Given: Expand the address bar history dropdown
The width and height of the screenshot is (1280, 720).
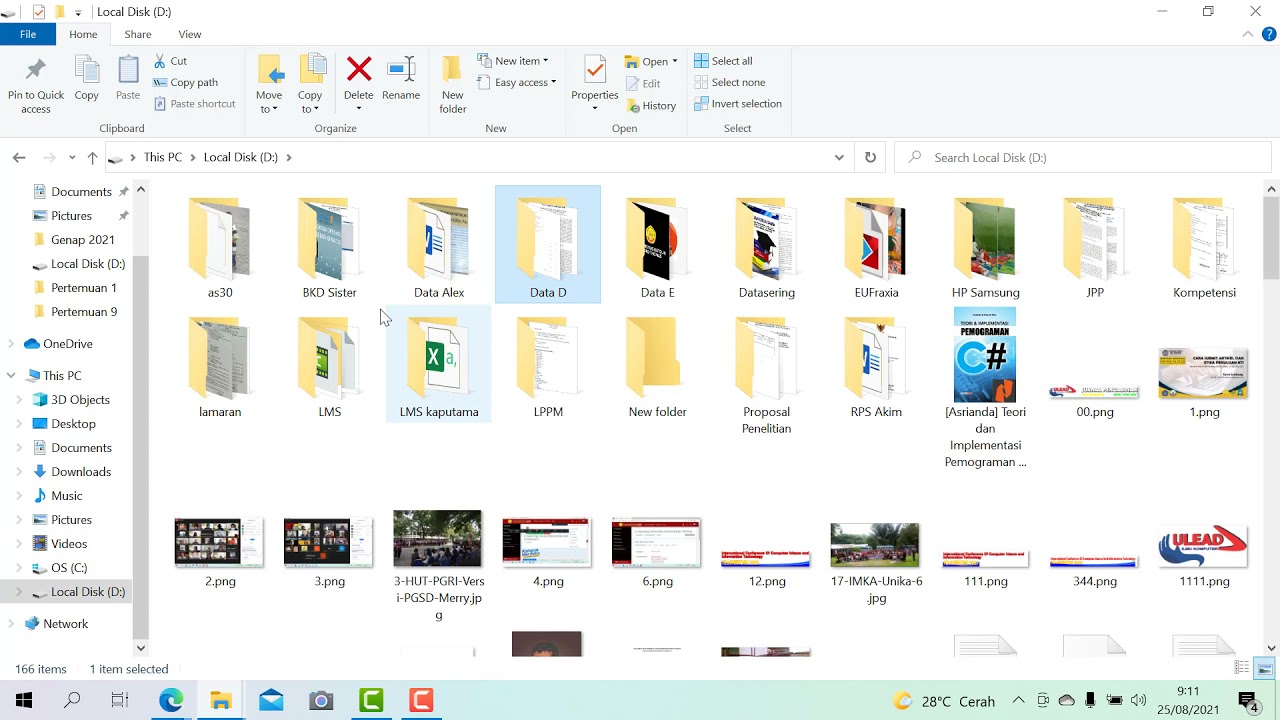Looking at the screenshot, I should (839, 157).
